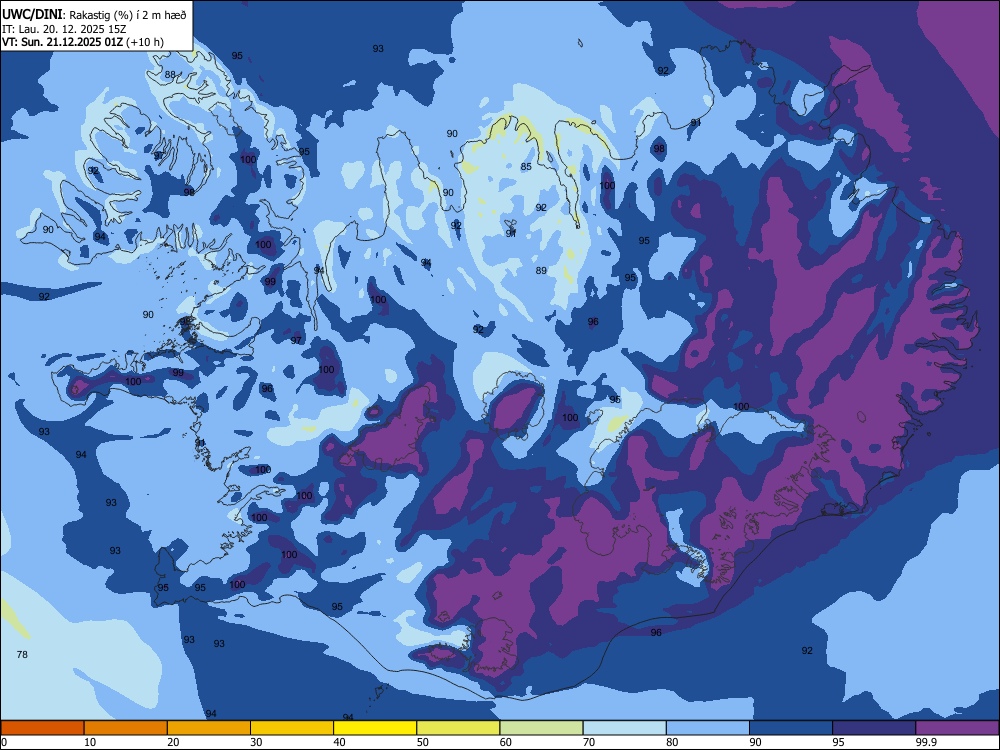Click the purple above-99.9 legend swatch

click(957, 728)
